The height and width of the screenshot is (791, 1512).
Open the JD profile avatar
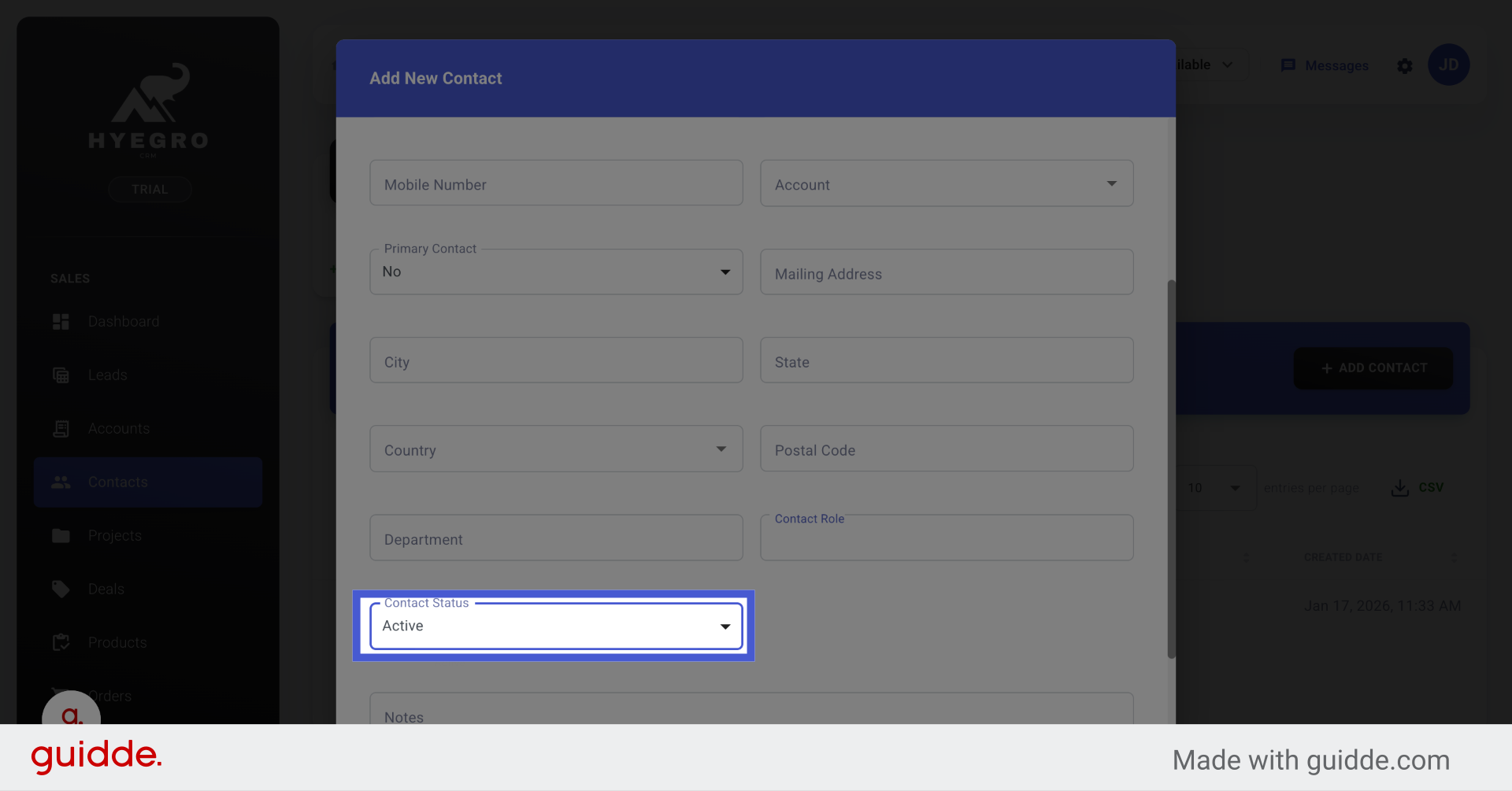(1449, 65)
